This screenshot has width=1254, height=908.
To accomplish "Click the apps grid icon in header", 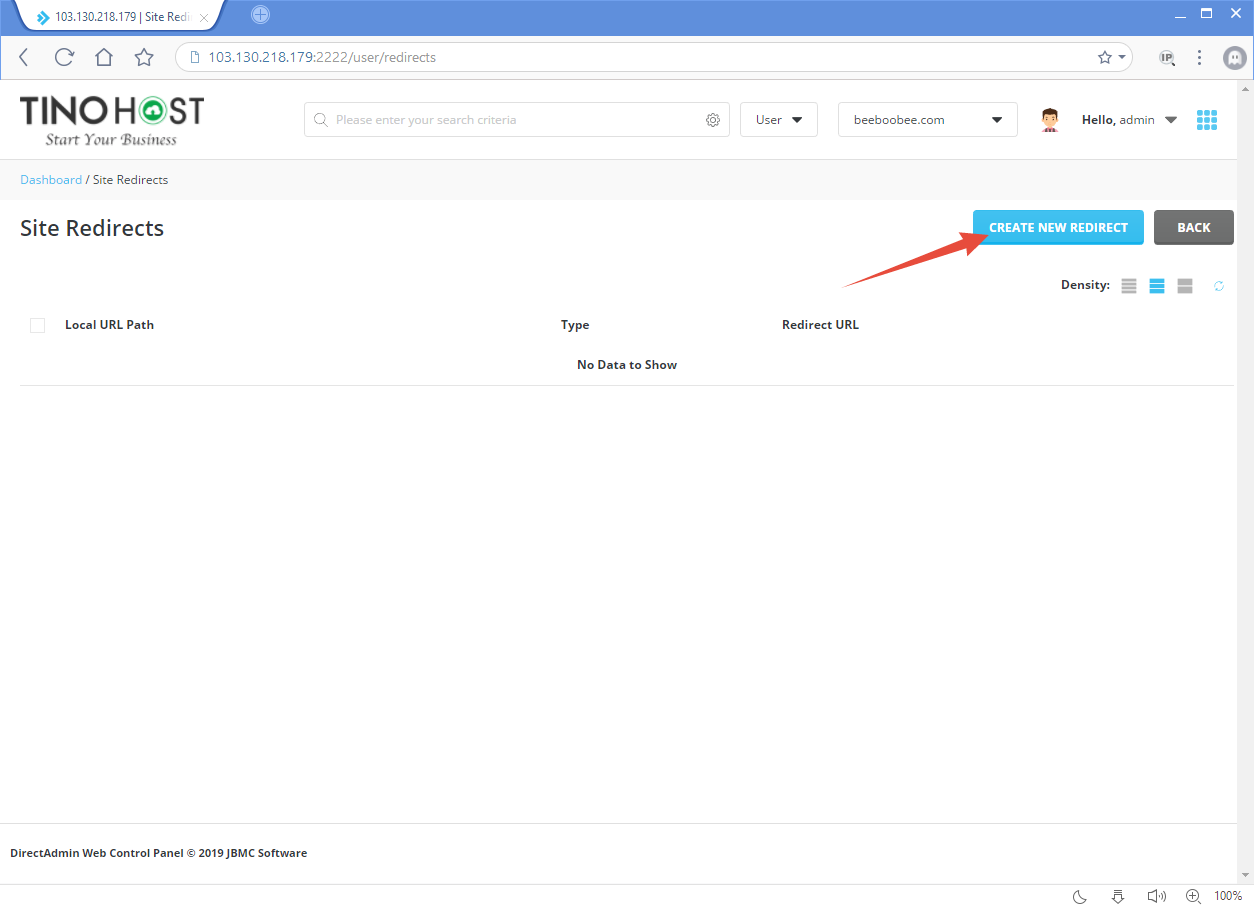I will (1206, 120).
